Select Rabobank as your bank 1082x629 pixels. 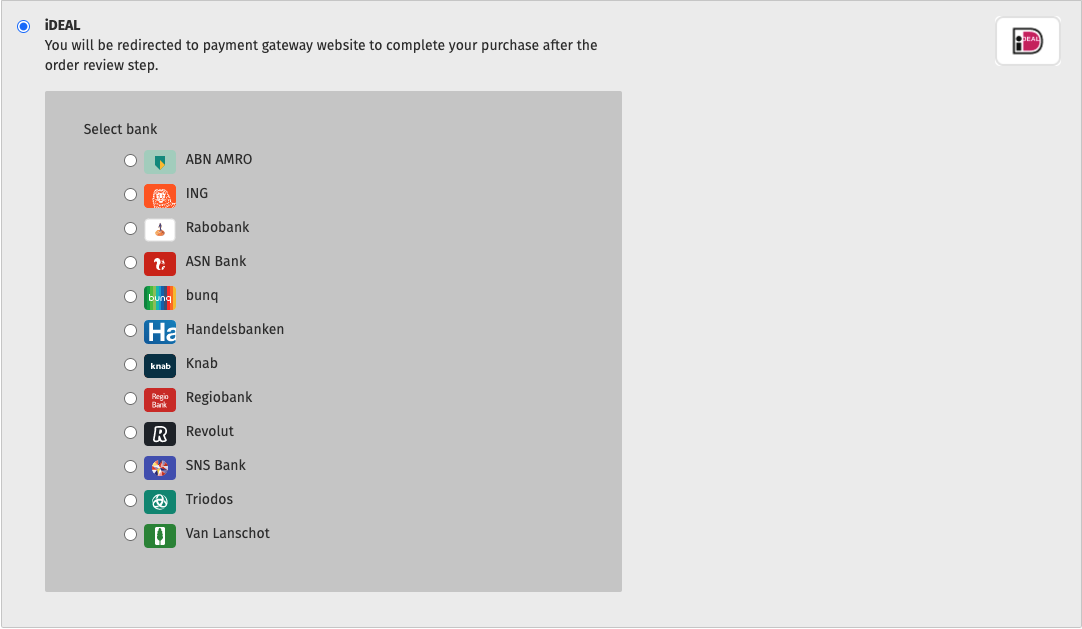[x=130, y=228]
